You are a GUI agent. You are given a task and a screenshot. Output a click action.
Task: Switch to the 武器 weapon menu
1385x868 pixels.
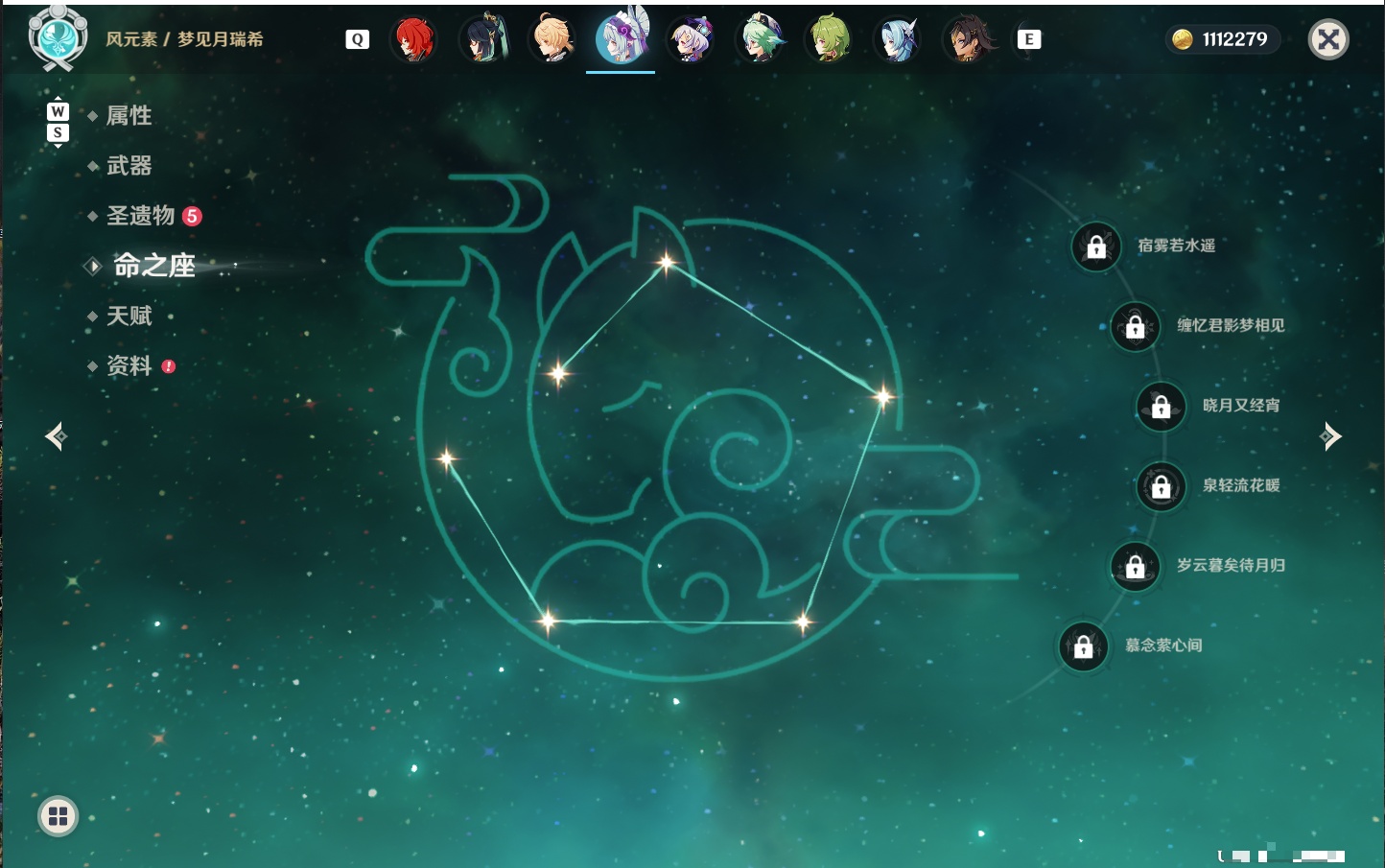129,166
